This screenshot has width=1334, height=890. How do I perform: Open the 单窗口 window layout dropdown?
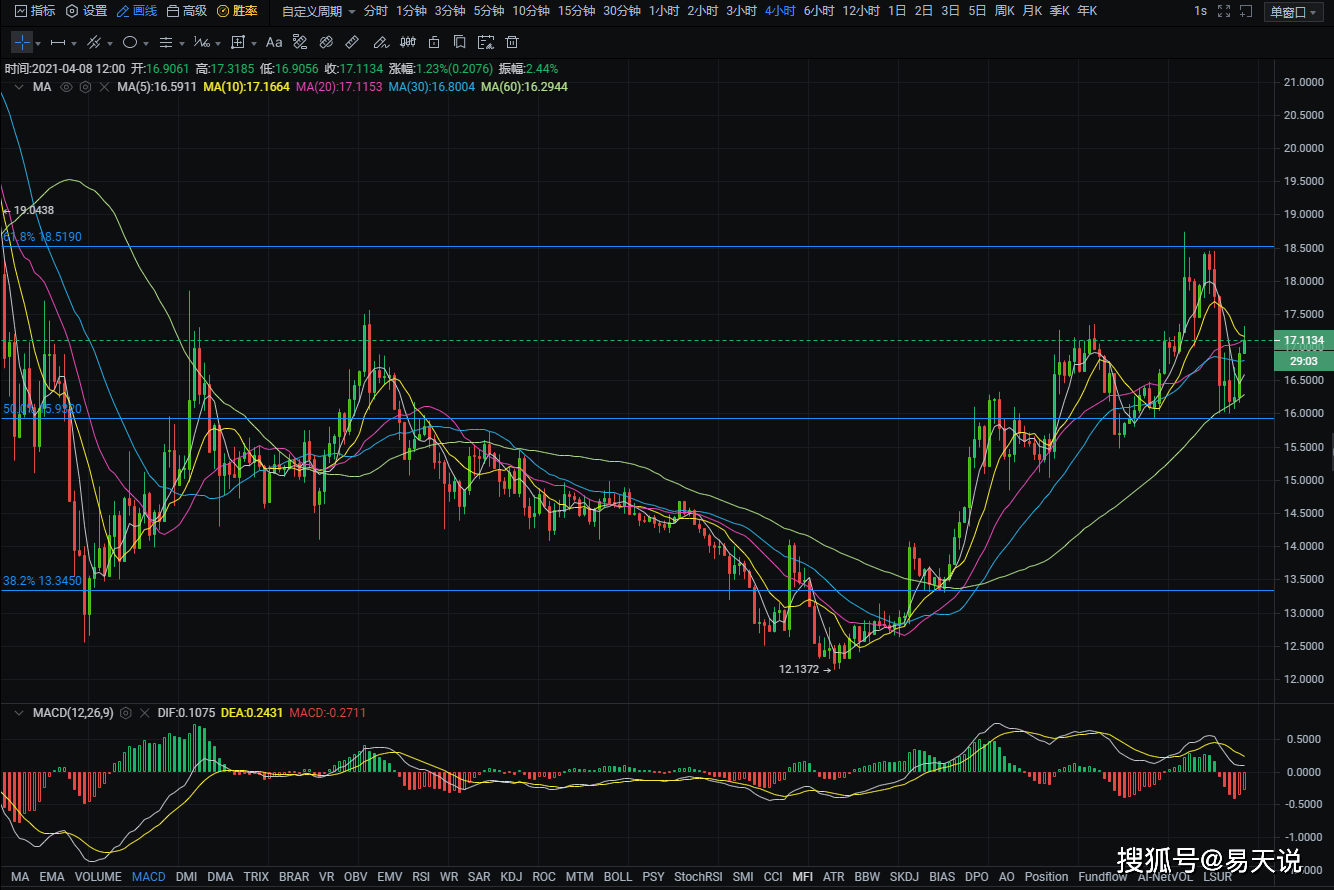[x=1294, y=11]
